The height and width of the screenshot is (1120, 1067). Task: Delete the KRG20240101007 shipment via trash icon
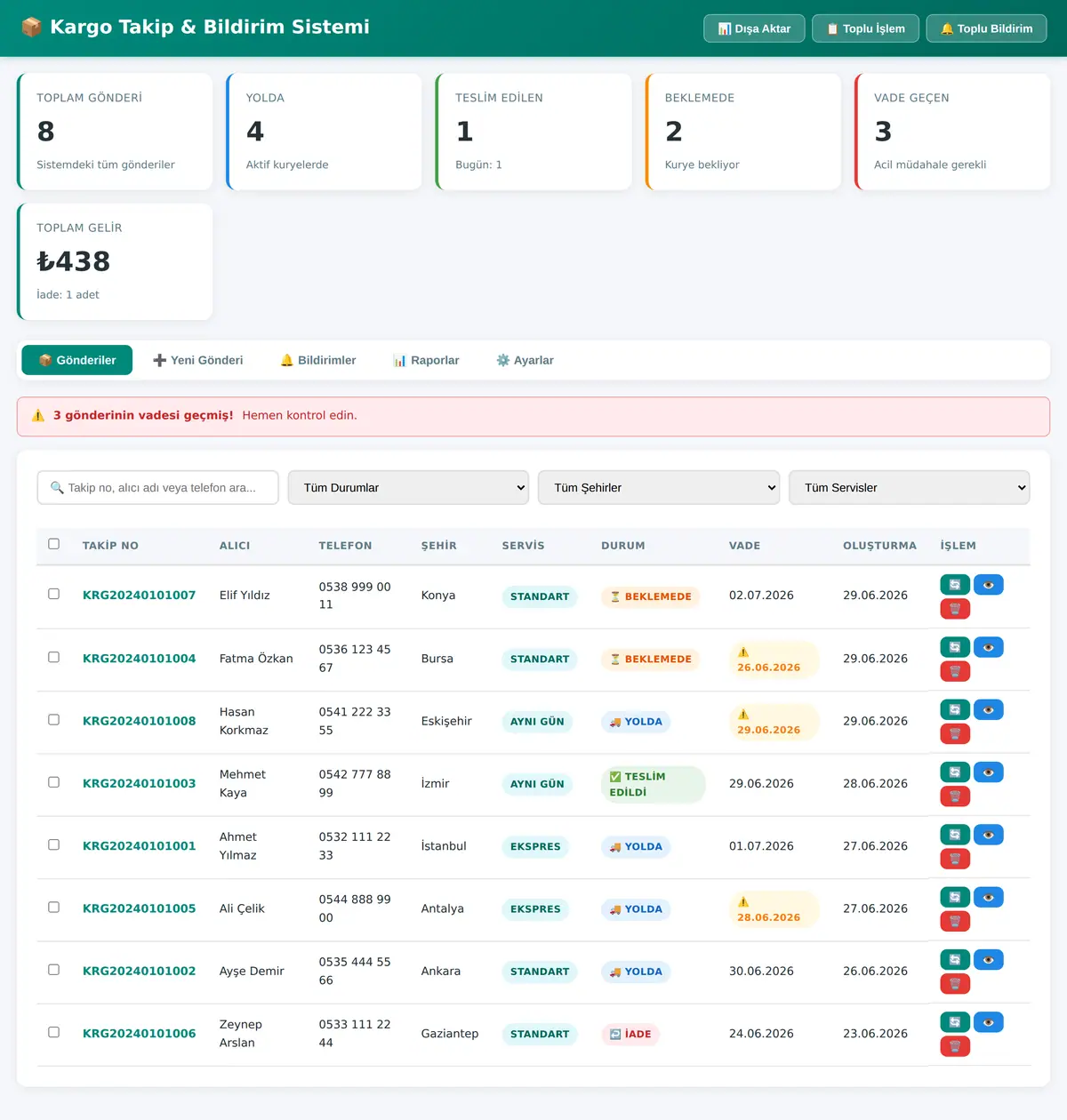[955, 609]
